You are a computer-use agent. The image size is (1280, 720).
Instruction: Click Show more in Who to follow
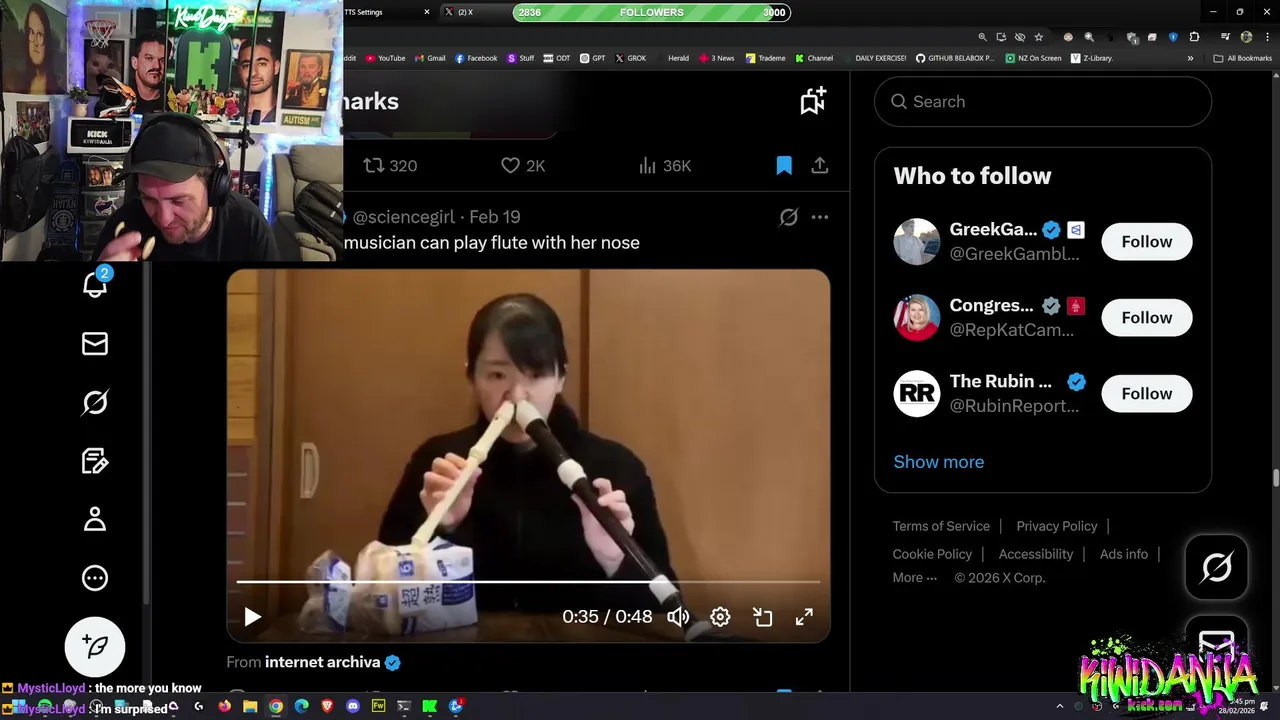click(939, 462)
